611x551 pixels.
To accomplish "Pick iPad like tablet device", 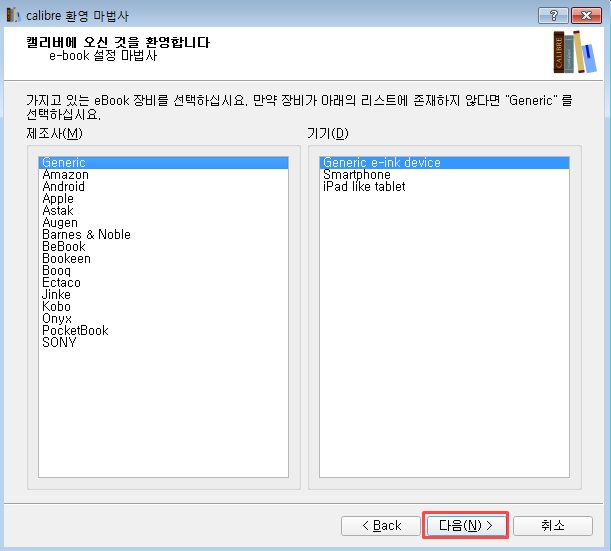I will pyautogui.click(x=444, y=187).
